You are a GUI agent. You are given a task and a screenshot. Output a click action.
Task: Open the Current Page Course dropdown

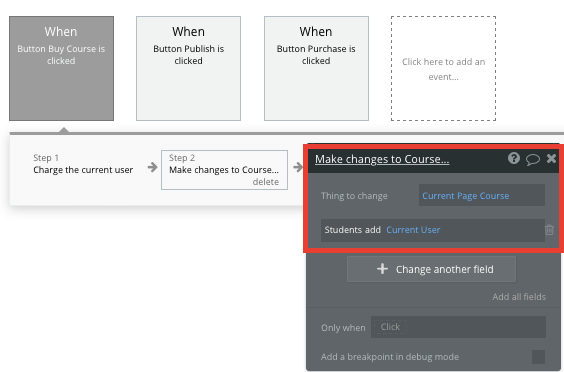482,195
